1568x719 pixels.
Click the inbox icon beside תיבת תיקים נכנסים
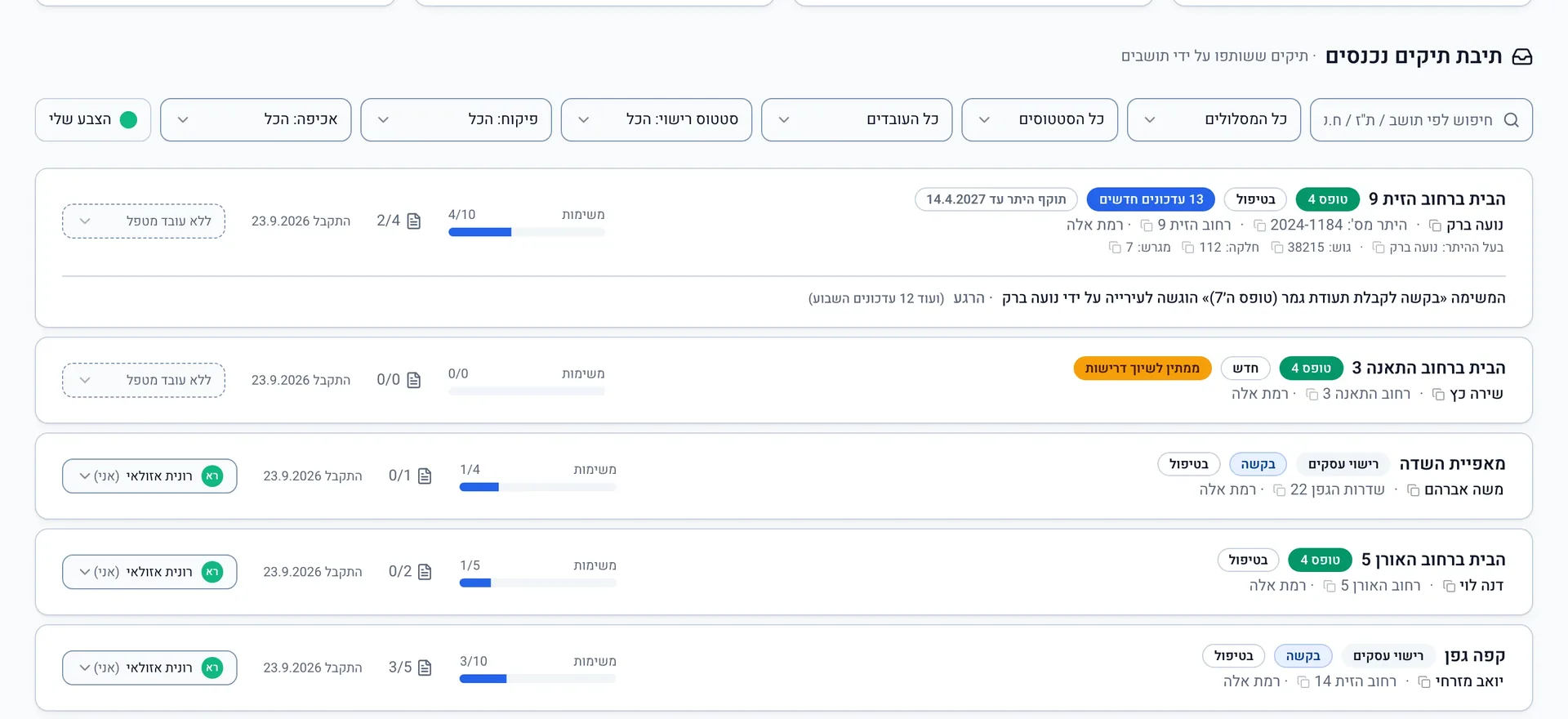(x=1522, y=56)
